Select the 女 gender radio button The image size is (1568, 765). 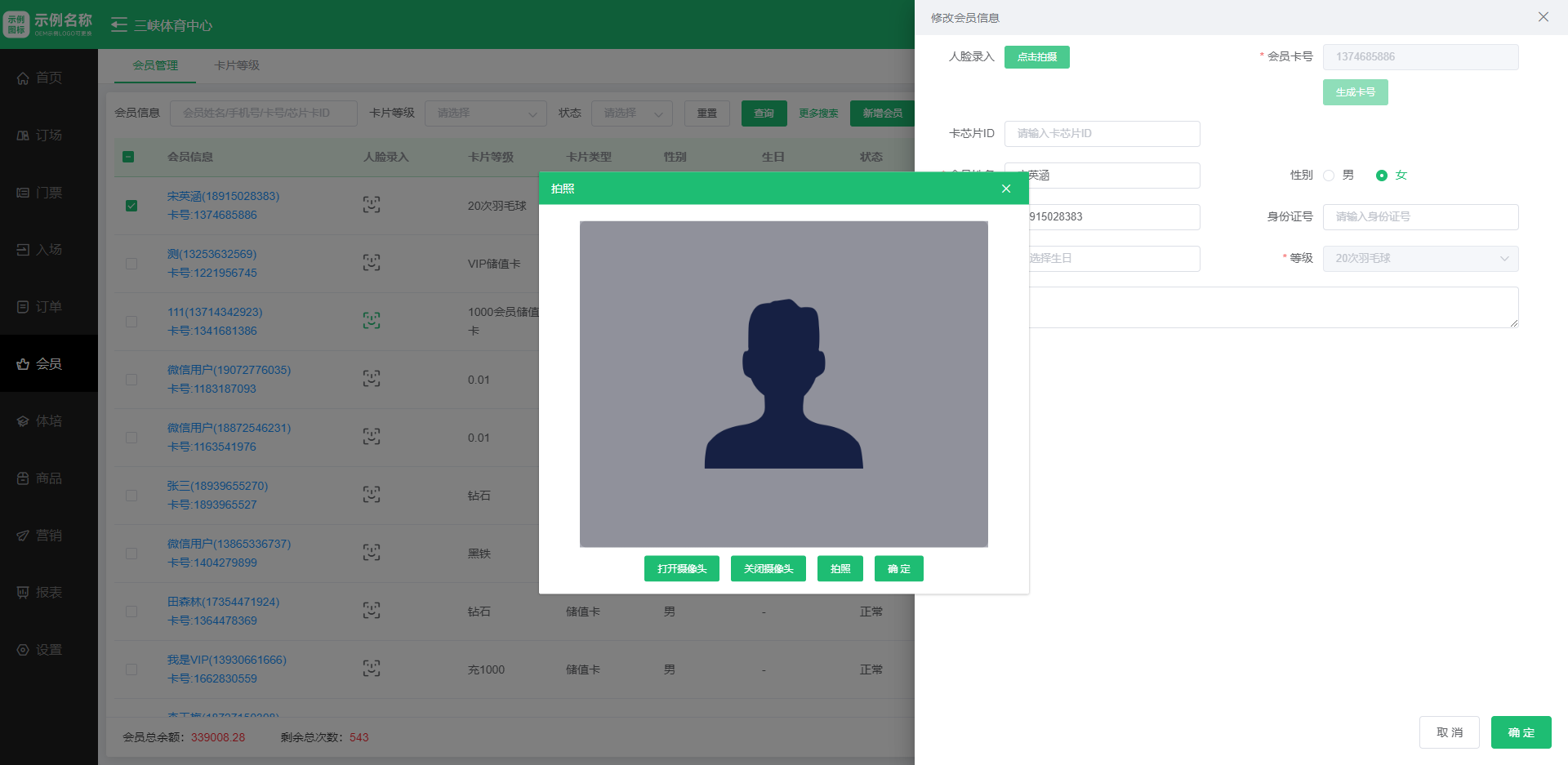[x=1382, y=176]
